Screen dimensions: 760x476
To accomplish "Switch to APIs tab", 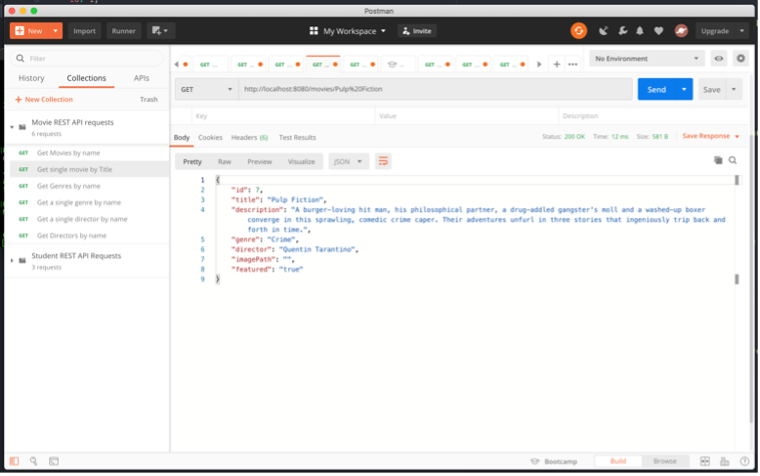I will 142,78.
